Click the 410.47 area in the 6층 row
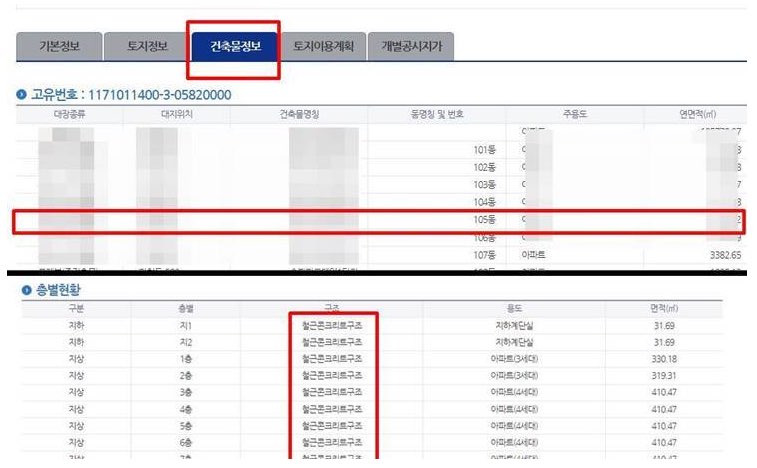757x468 pixels. [x=664, y=443]
